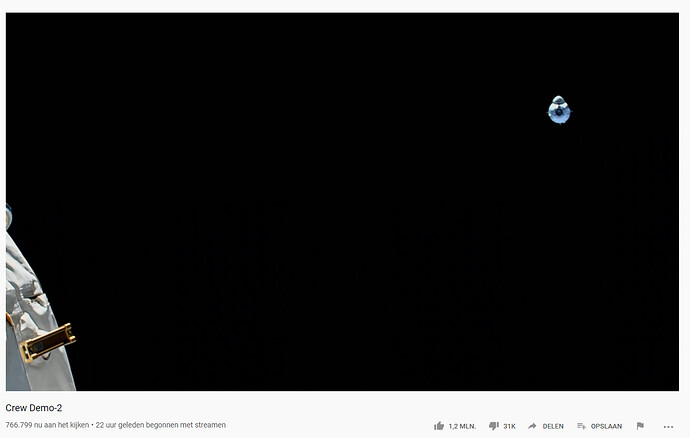
Task: Click the Crew Demo-2 video title
Action: [x=33, y=408]
